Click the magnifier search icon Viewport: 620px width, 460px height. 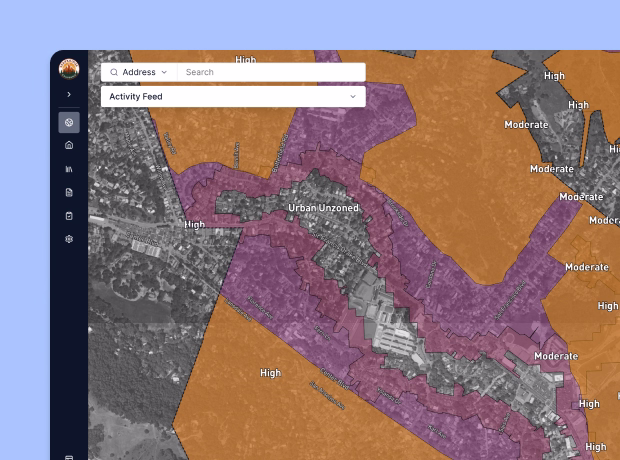[x=114, y=72]
